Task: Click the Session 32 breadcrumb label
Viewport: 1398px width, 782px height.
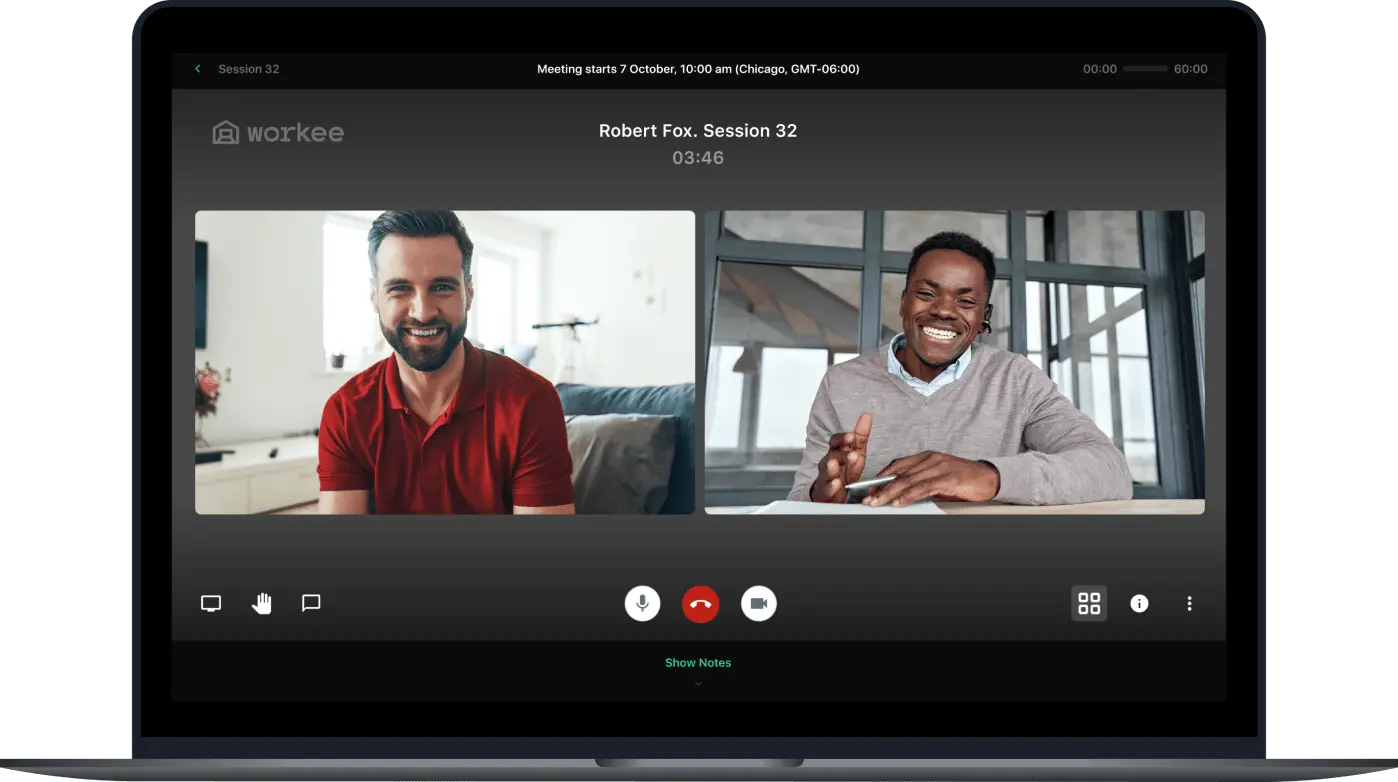Action: click(248, 69)
